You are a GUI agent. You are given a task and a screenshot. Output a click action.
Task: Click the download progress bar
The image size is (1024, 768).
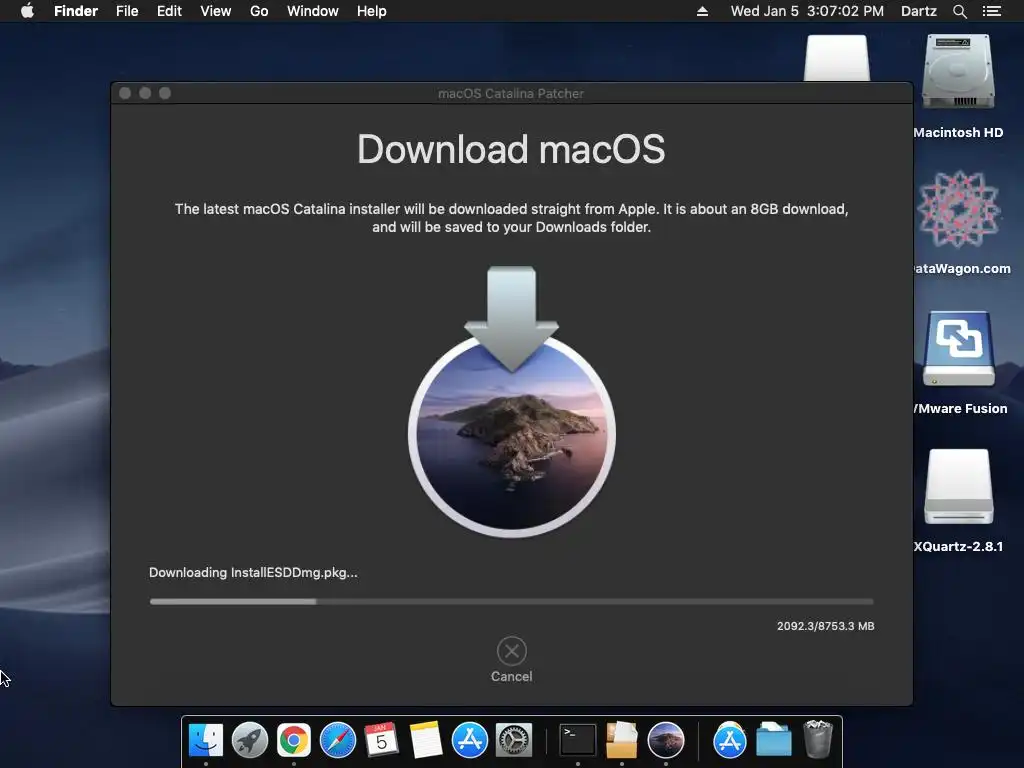[x=511, y=601]
